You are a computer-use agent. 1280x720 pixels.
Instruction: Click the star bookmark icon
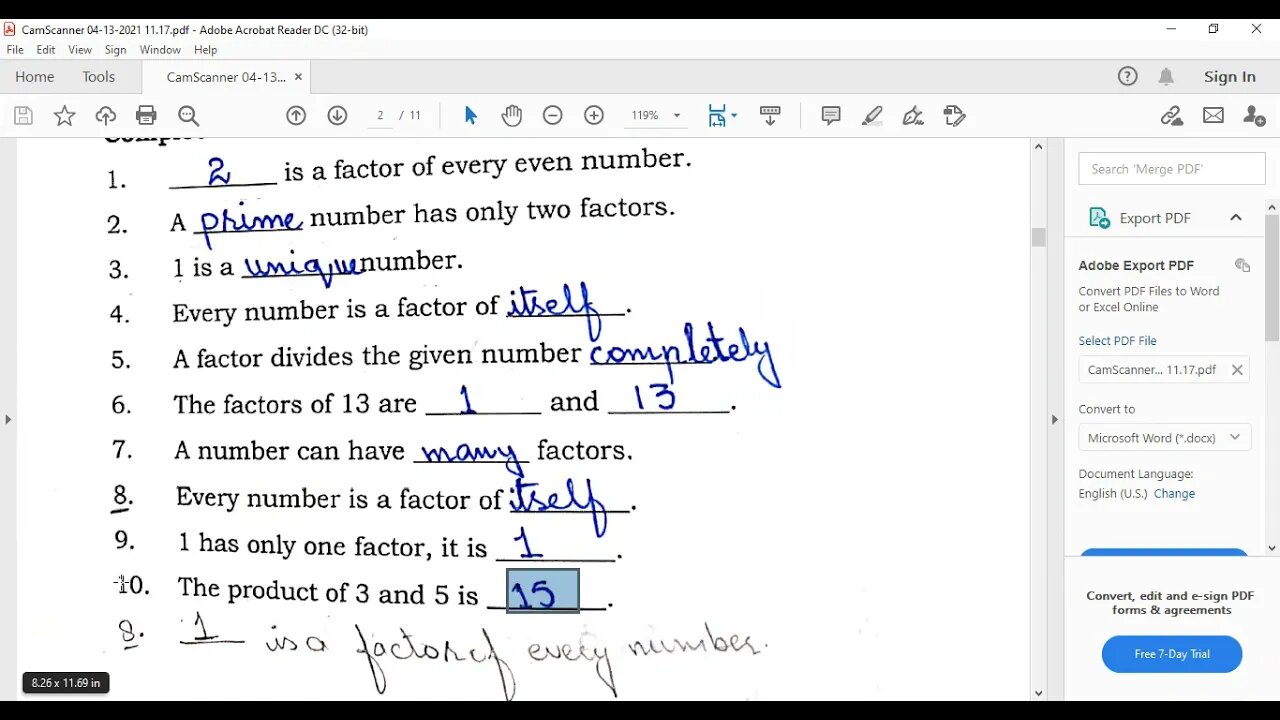click(64, 116)
